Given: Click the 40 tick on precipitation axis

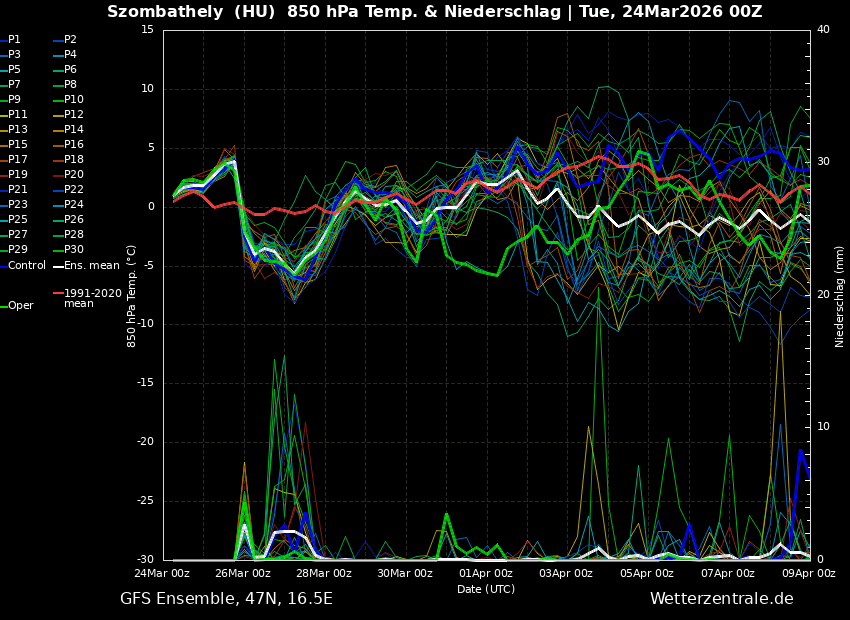Looking at the screenshot, I should (823, 29).
